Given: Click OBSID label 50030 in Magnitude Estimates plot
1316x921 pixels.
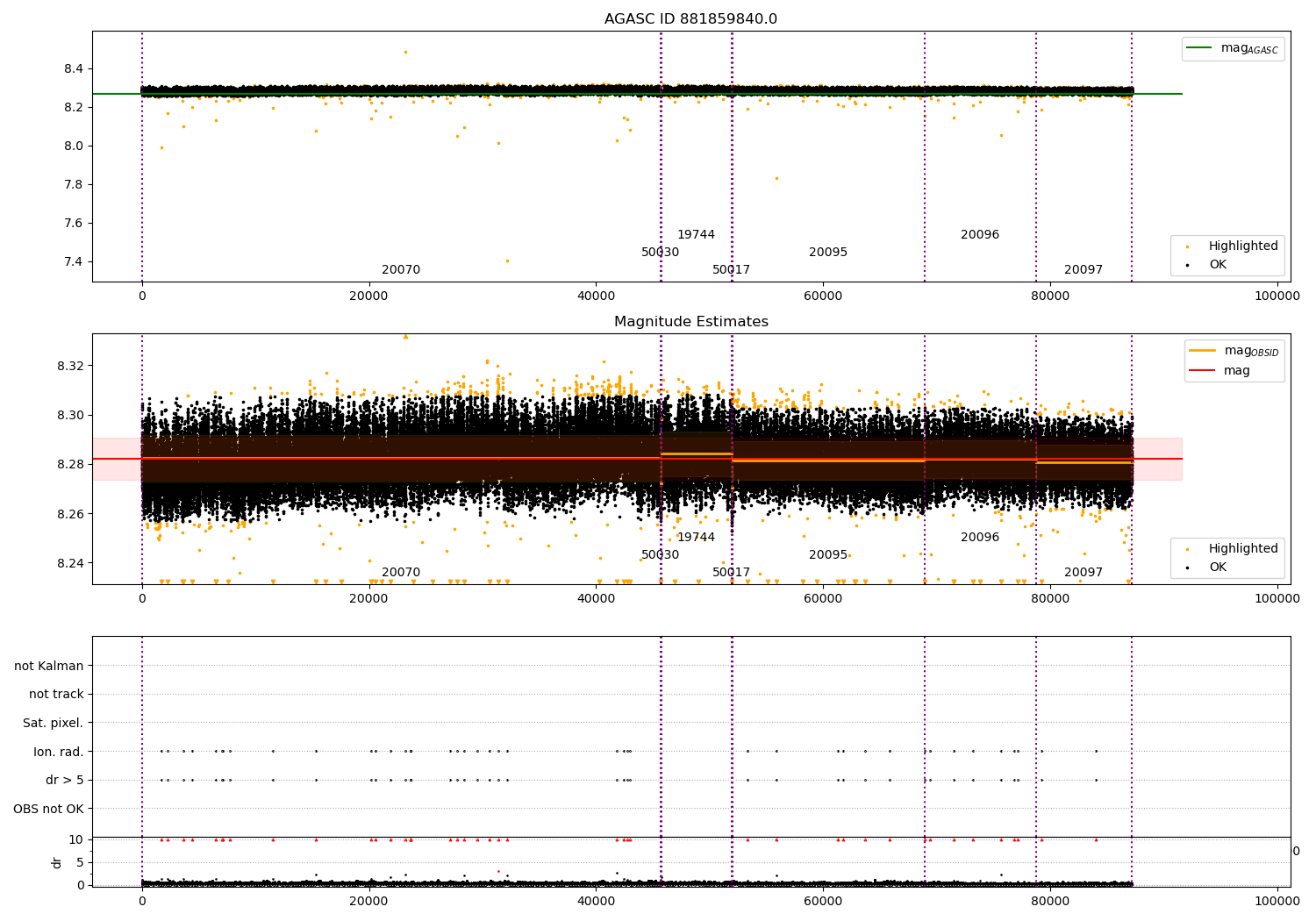Looking at the screenshot, I should (660, 555).
